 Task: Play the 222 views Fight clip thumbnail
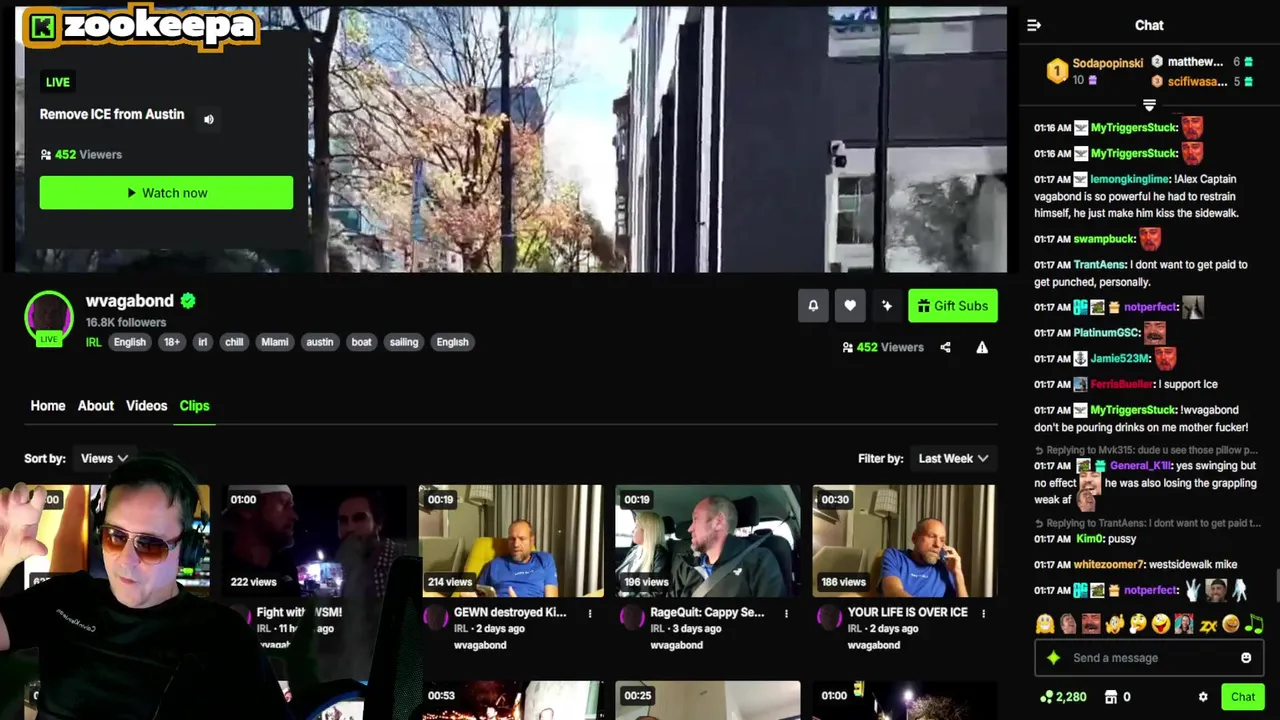click(314, 541)
